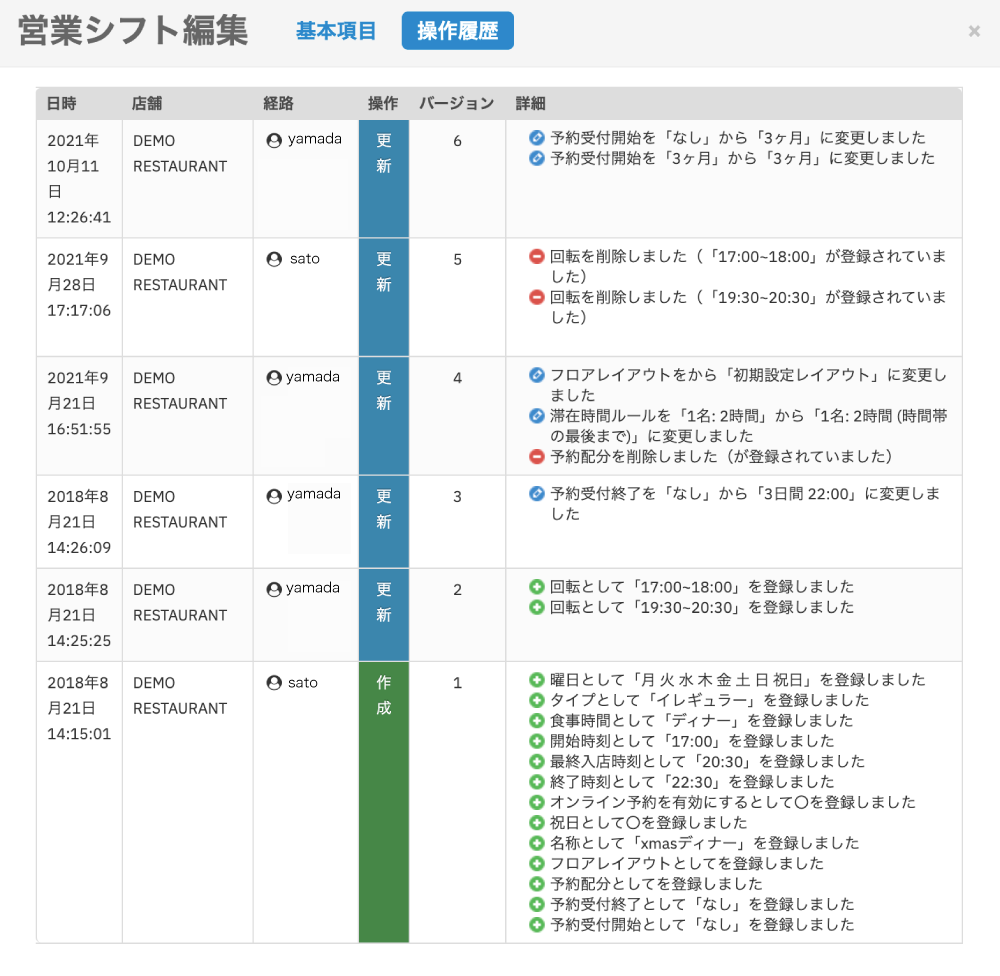Click version number 5
The width and height of the screenshot is (1000, 976).
457,260
